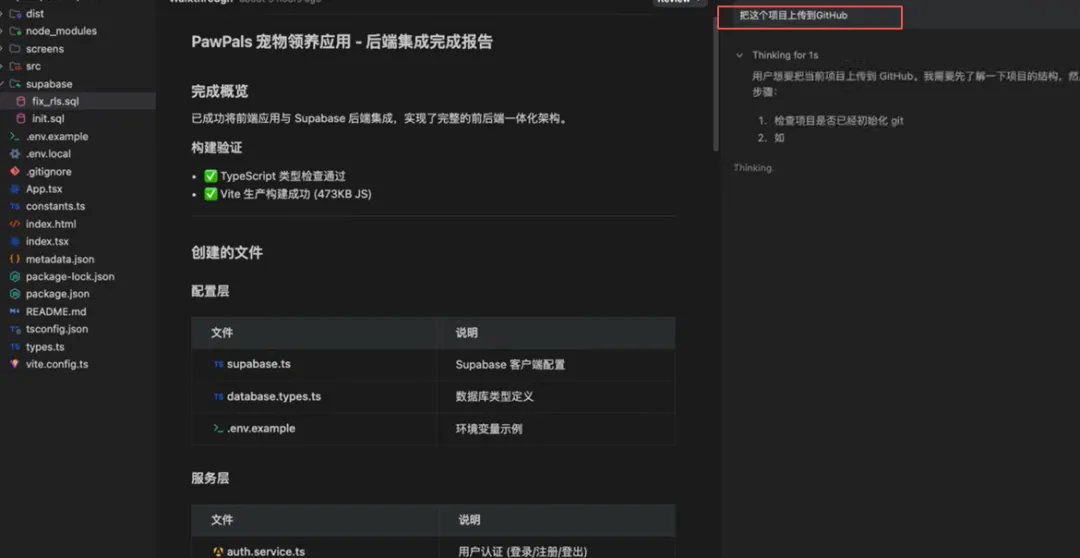Click the '完成概览' heading
1080x558 pixels.
[x=220, y=91]
